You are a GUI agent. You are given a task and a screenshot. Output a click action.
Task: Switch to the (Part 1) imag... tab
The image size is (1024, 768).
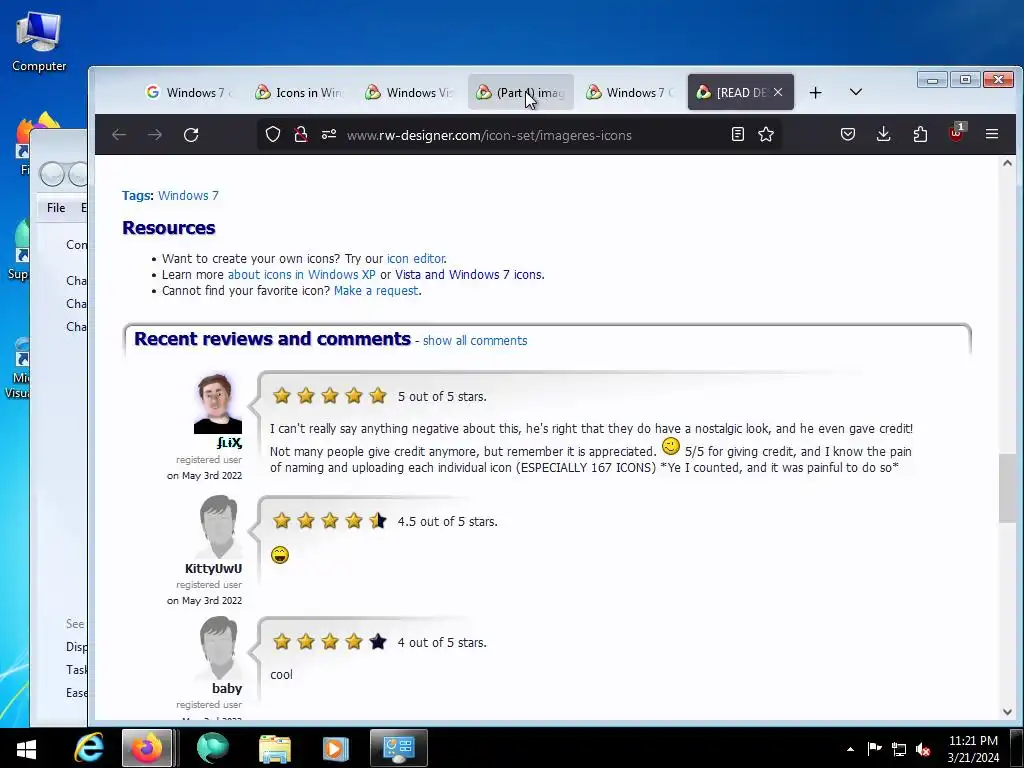pyautogui.click(x=520, y=92)
